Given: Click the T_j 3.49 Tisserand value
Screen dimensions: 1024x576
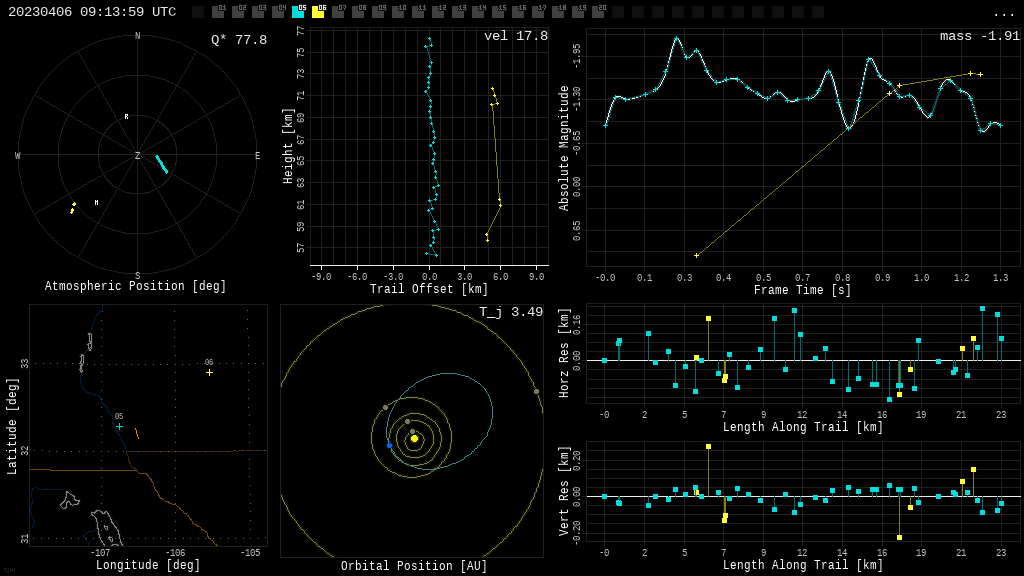Looking at the screenshot, I should pos(512,312).
